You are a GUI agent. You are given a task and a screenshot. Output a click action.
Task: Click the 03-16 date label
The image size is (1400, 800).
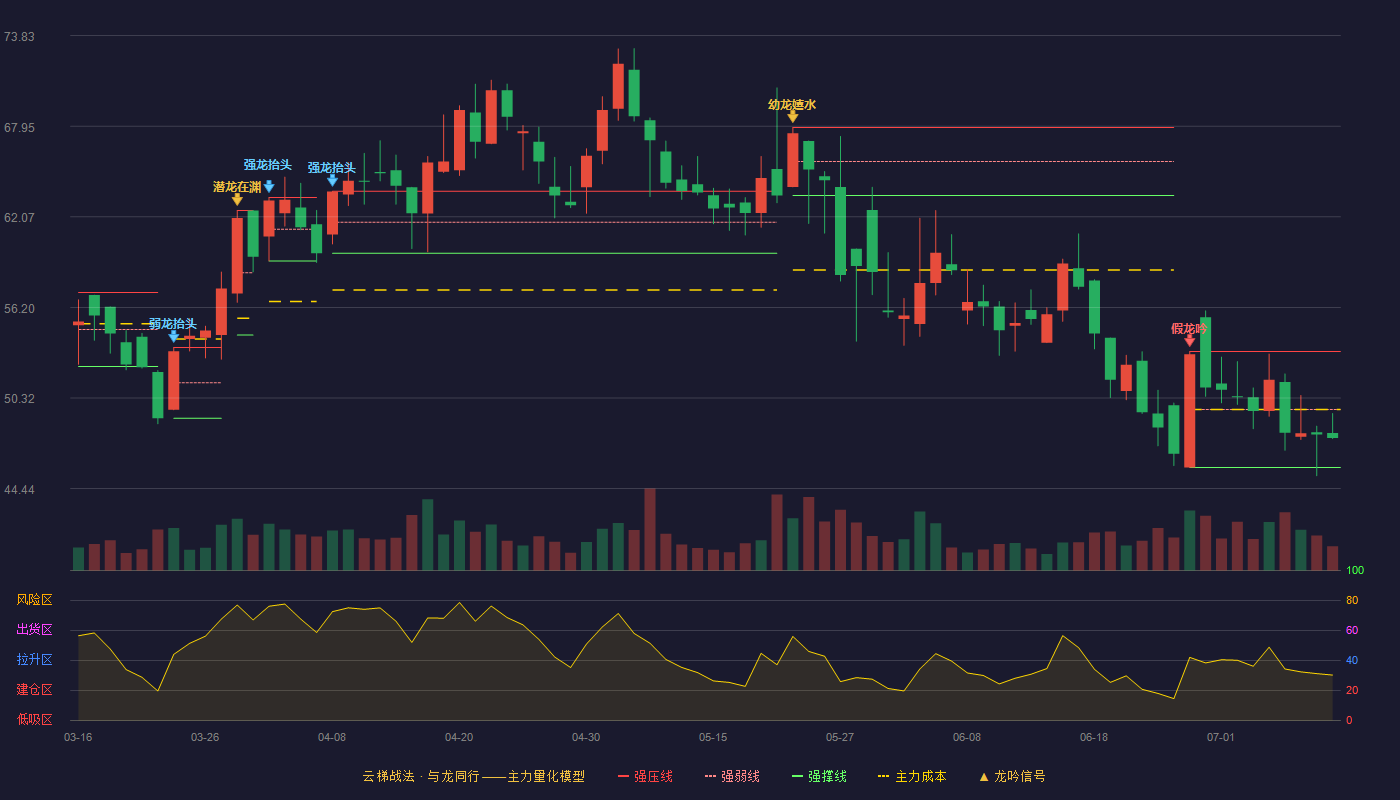pos(78,737)
